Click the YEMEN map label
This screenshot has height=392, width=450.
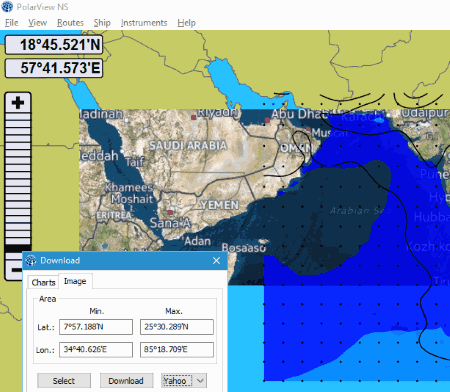(x=220, y=205)
